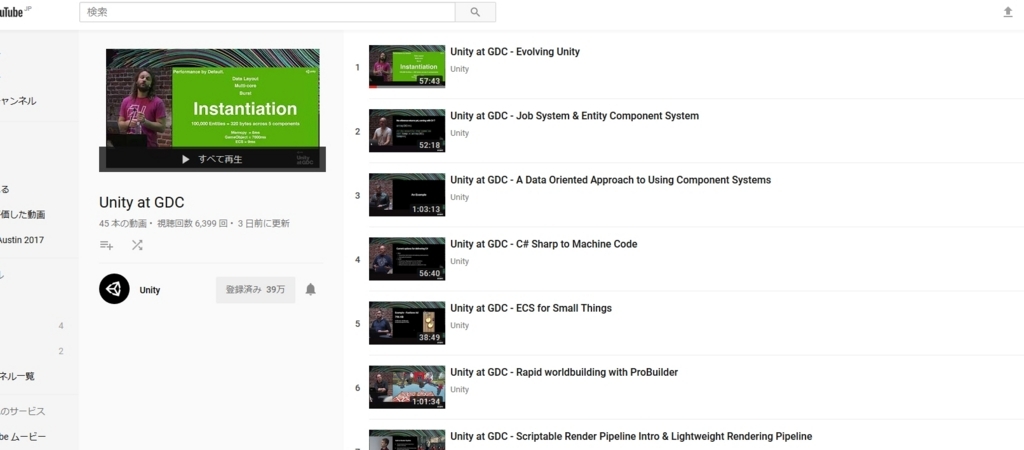1024x450 pixels.
Task: Open 'Unity at GDC - Evolving Unity' title
Action: (515, 52)
